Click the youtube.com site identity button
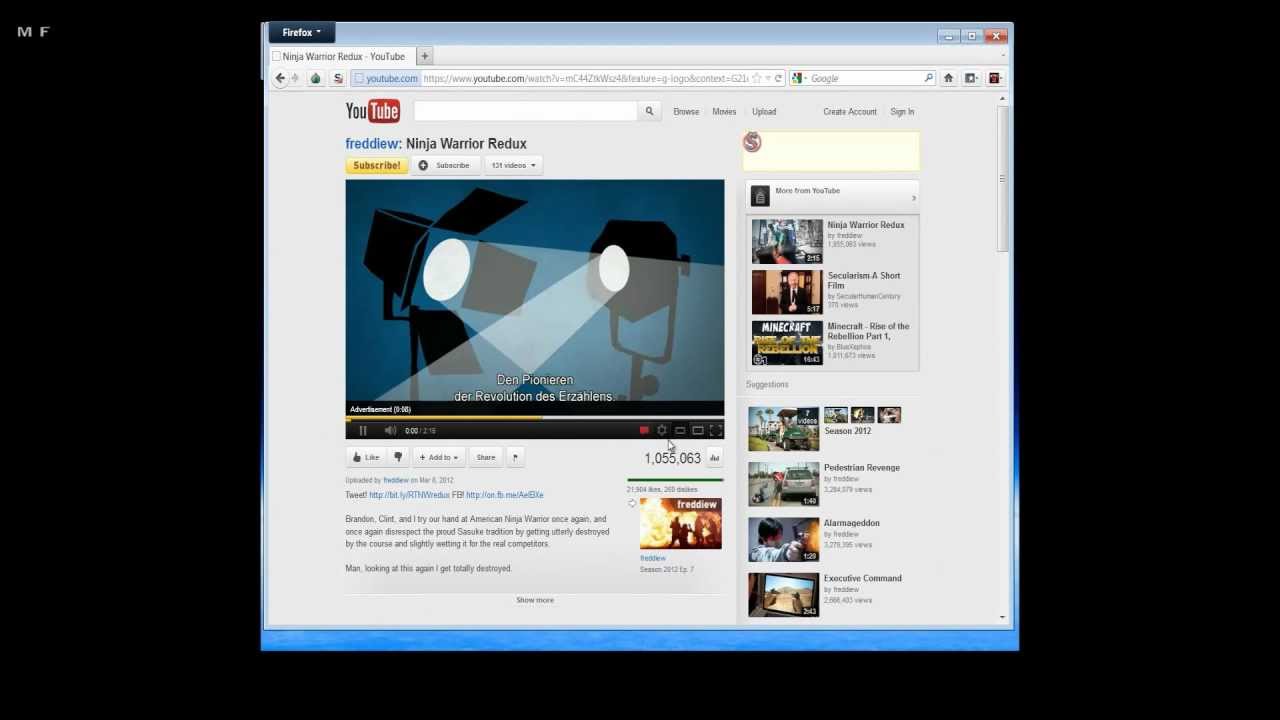The width and height of the screenshot is (1280, 720). [386, 78]
